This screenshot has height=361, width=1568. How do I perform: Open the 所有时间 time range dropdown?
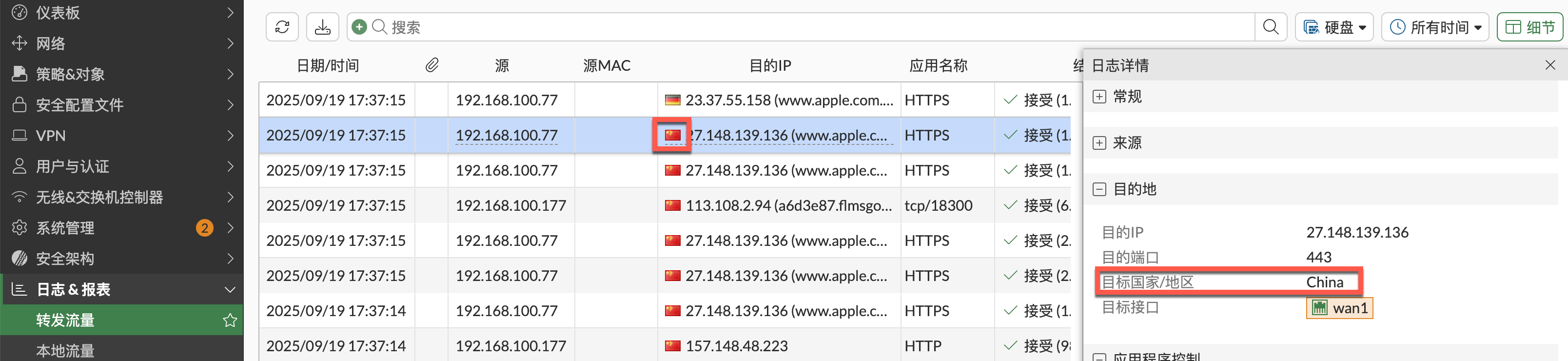[x=1435, y=27]
